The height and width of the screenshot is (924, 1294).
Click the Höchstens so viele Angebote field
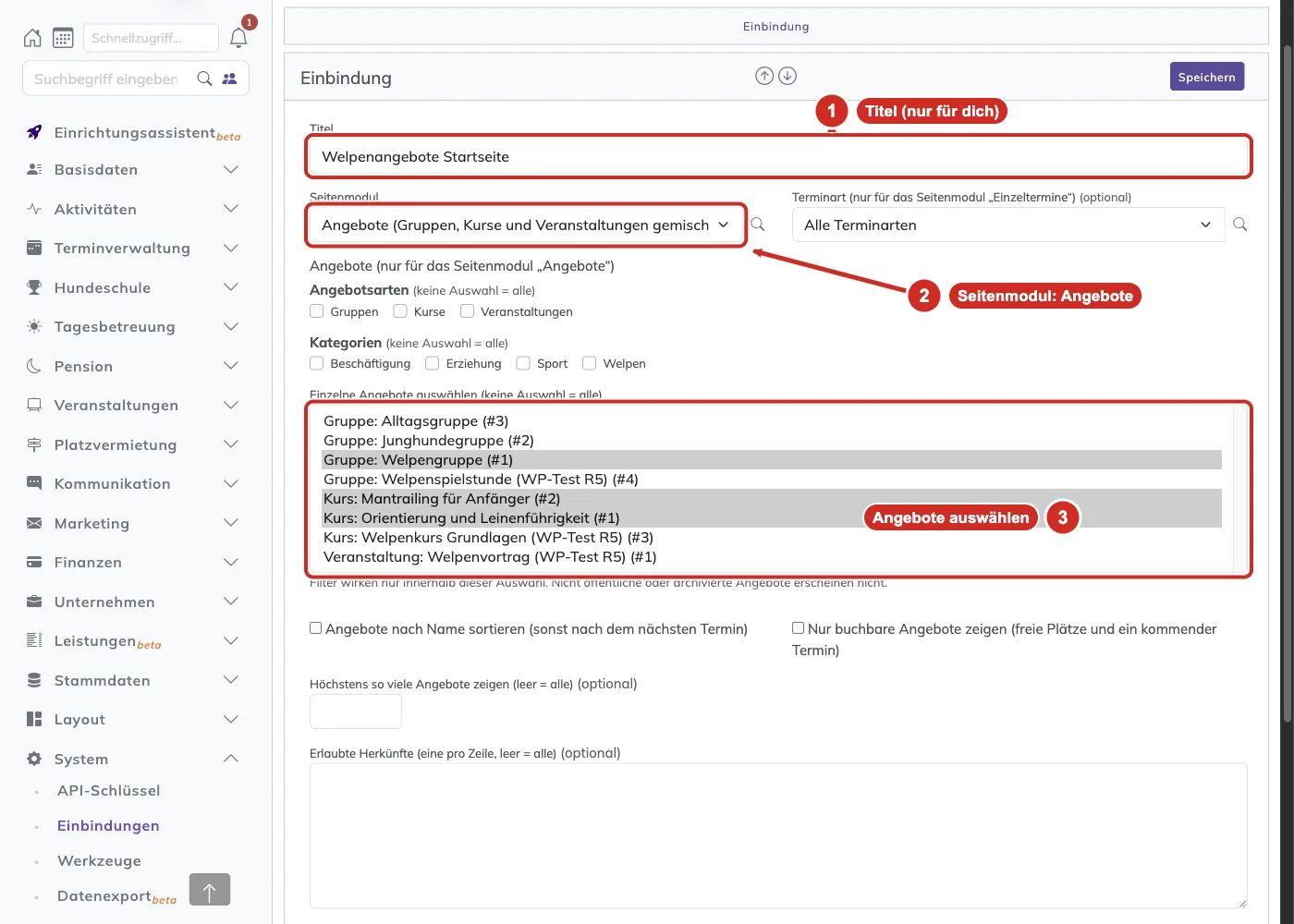click(x=356, y=711)
